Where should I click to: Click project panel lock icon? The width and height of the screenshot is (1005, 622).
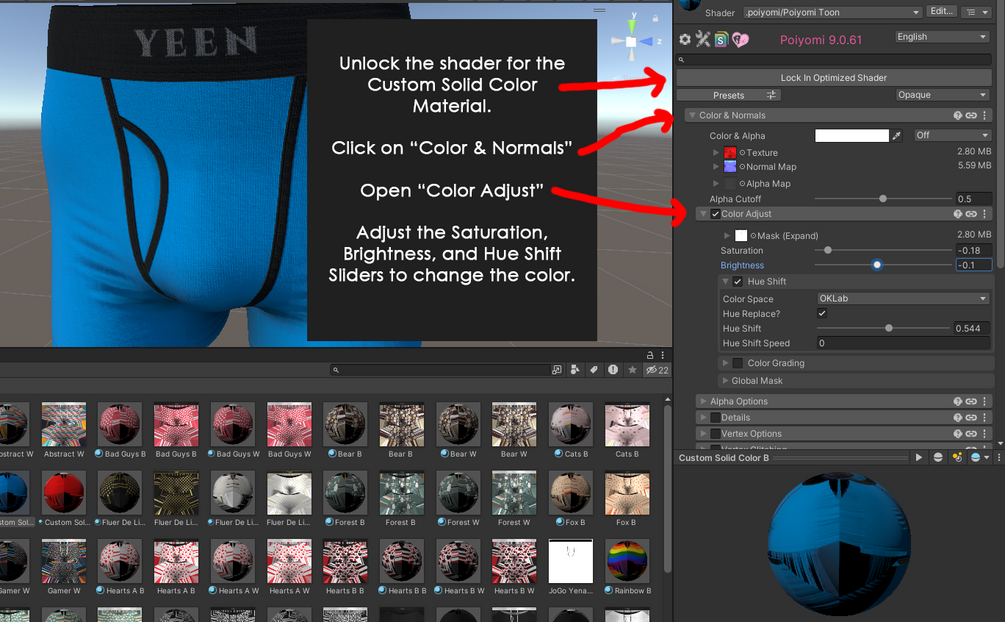tap(650, 355)
